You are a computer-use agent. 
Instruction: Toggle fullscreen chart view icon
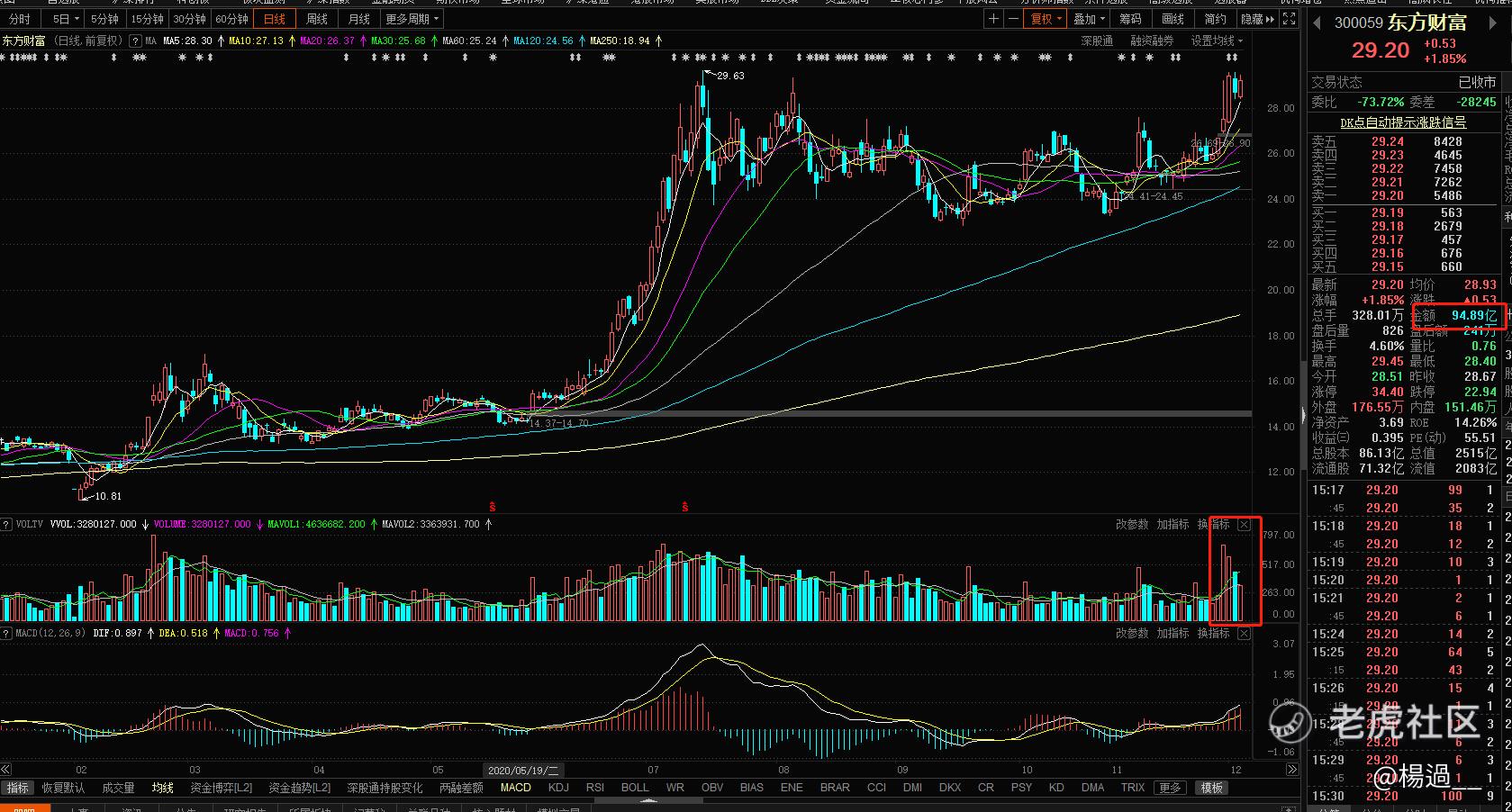[x=1289, y=19]
